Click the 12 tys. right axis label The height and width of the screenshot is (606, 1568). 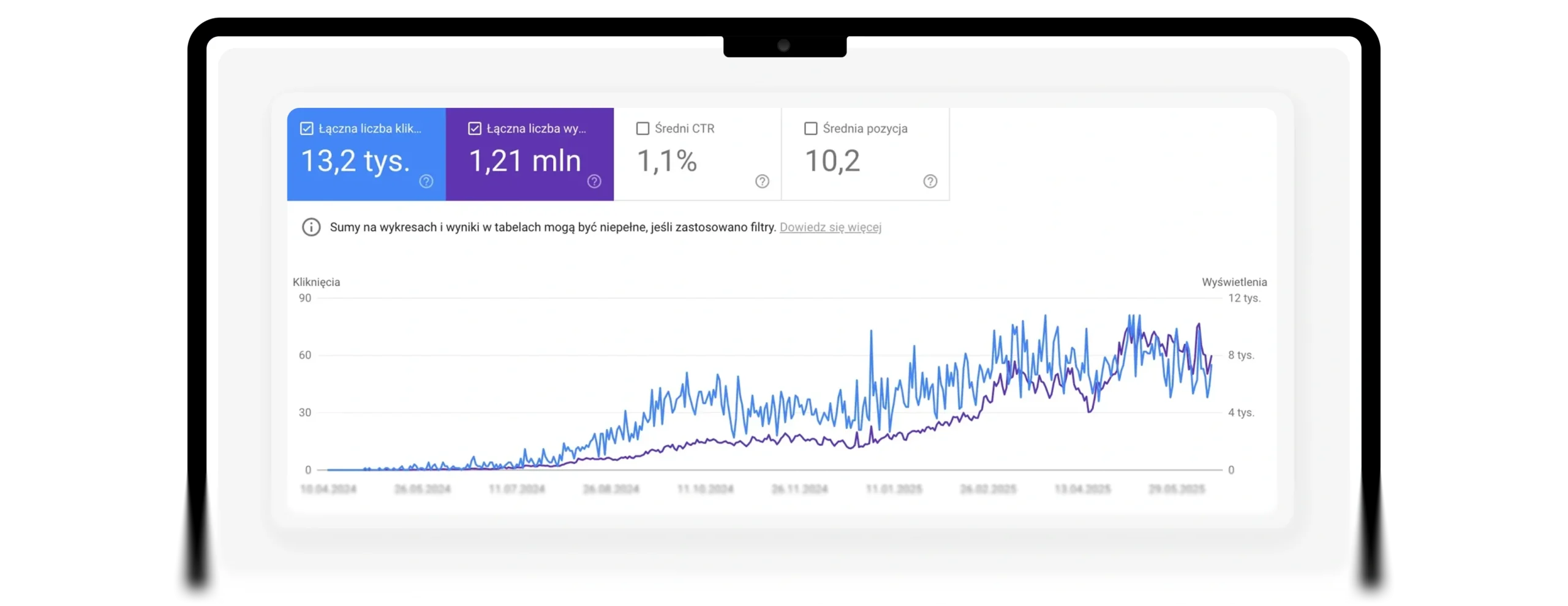[1244, 298]
